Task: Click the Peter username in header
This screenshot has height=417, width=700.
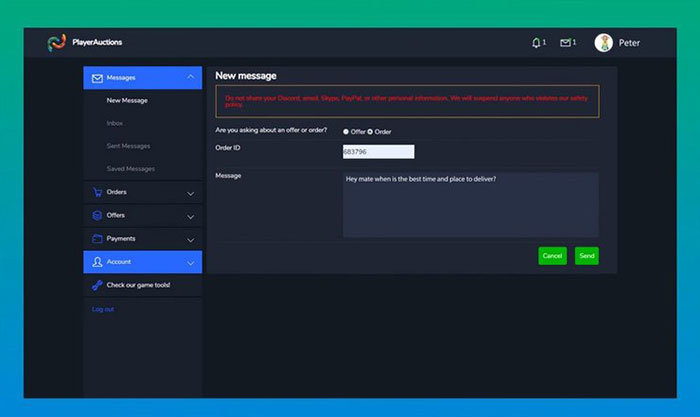Action: [x=629, y=43]
